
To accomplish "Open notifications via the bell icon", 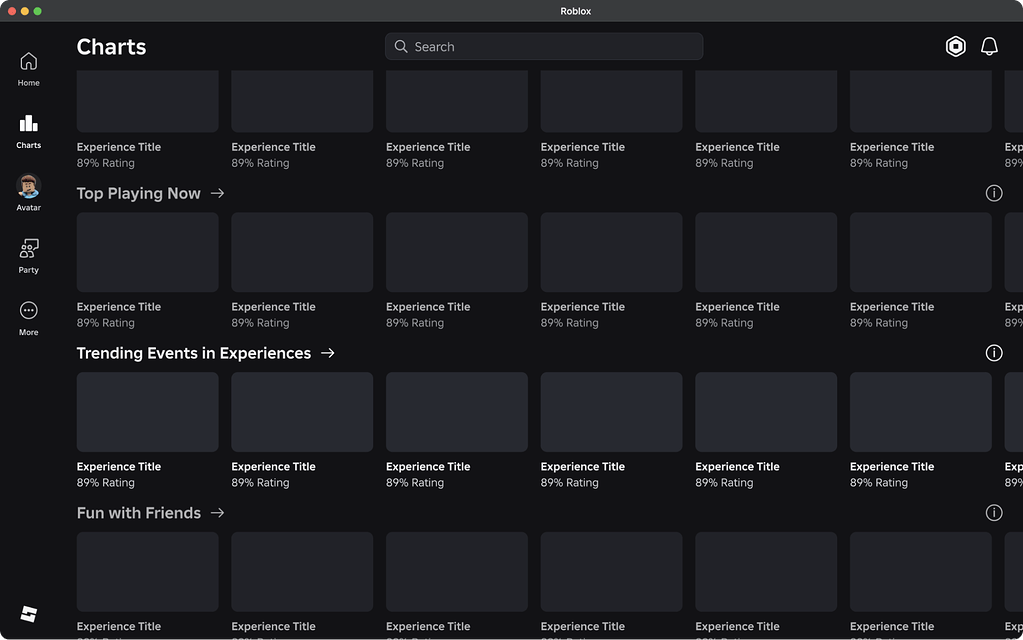I will (x=989, y=46).
